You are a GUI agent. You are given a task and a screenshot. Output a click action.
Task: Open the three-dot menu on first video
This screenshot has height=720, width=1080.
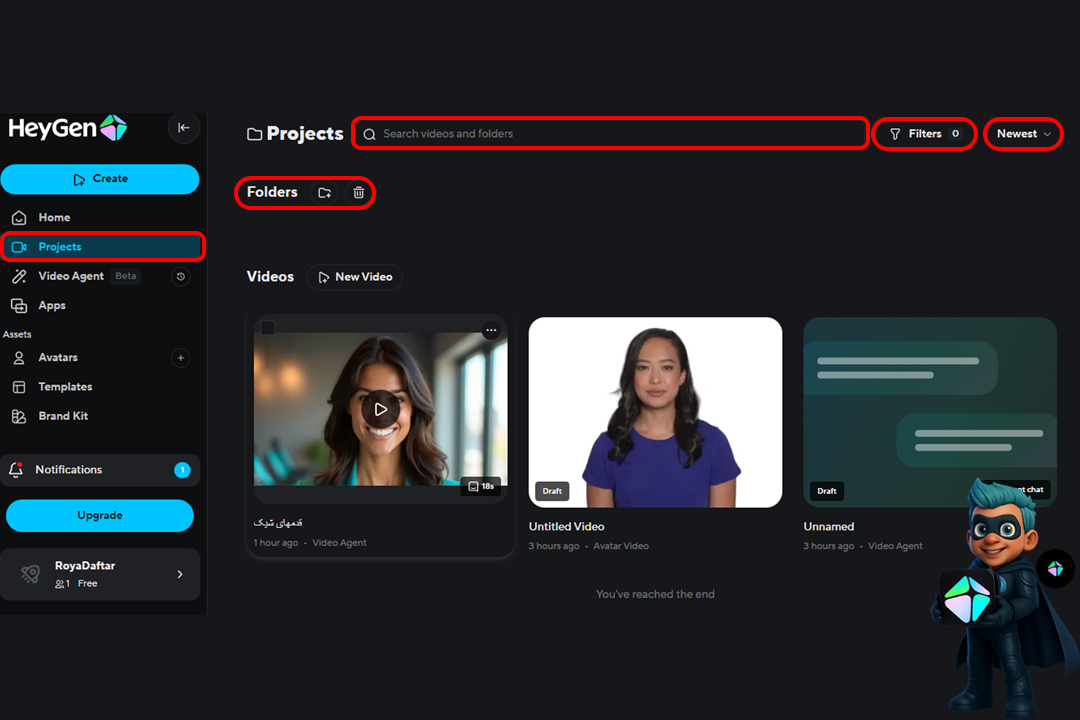tap(491, 330)
